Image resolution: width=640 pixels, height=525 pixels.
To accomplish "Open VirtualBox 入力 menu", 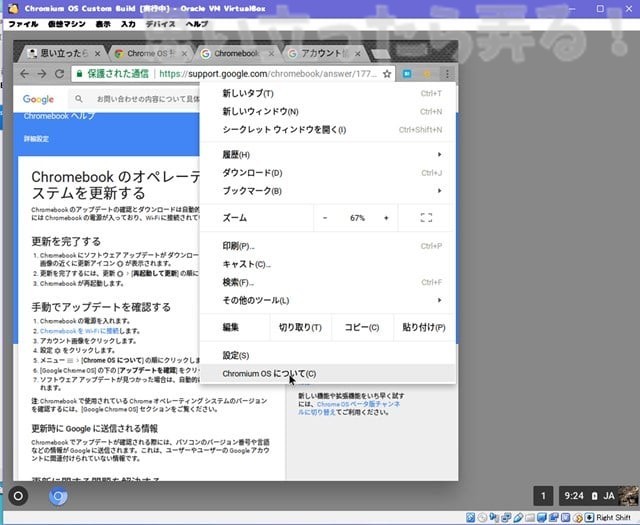I will [128, 24].
